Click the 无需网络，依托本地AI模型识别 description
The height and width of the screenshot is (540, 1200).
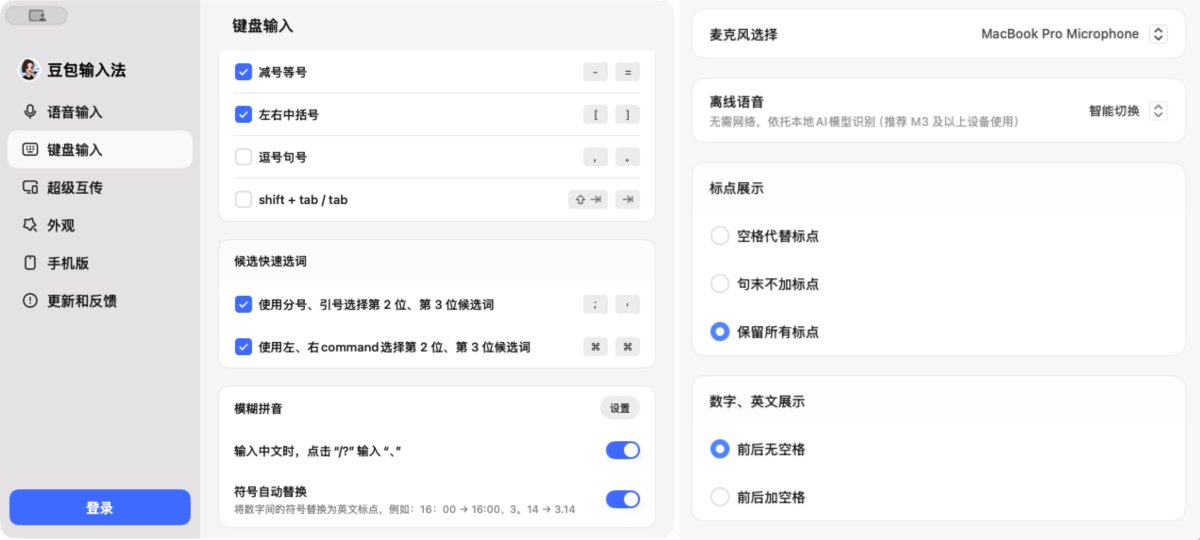click(x=864, y=122)
